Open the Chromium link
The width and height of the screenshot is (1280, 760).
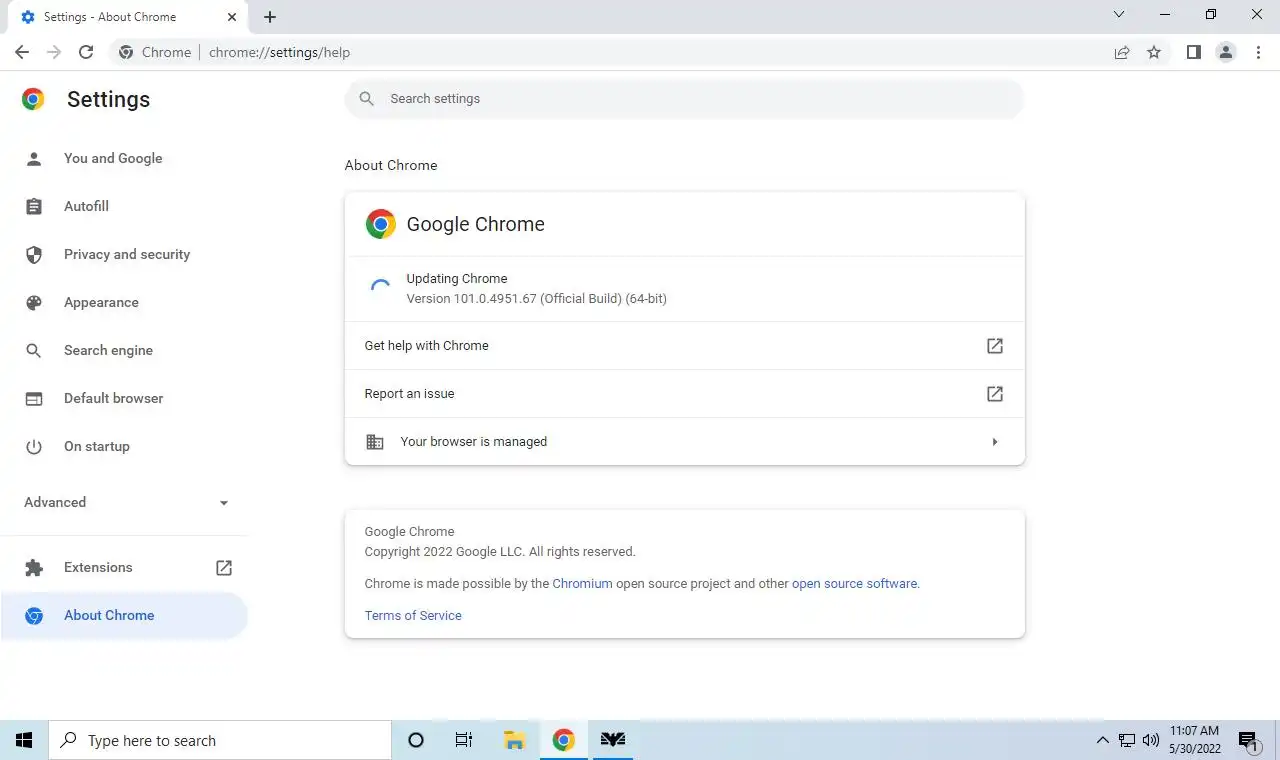point(582,583)
